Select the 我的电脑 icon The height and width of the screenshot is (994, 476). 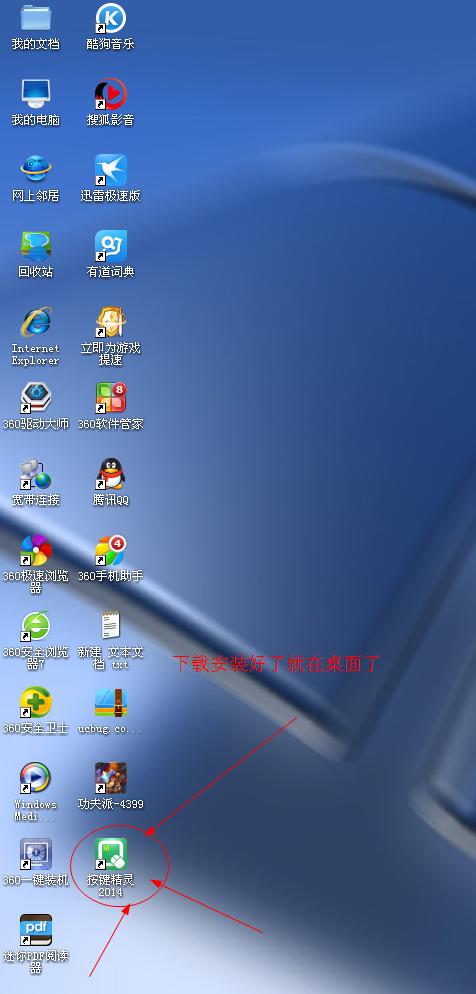coord(35,94)
